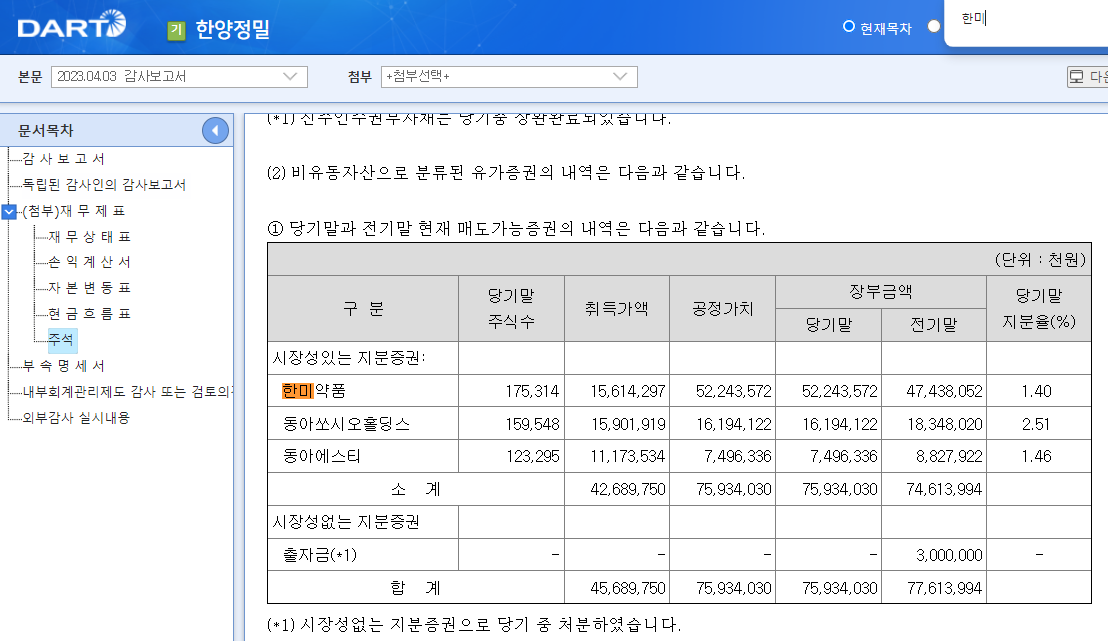Viewport: 1108px width, 641px height.
Task: Open the 본문 report version dropdown
Action: click(x=178, y=77)
